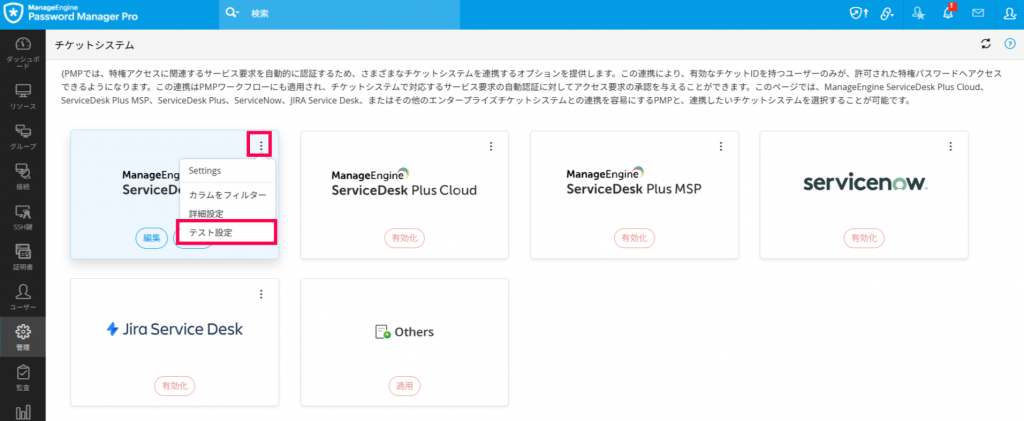Viewport: 1024px width, 421px height.
Task: Open the notifications bell
Action: coord(948,12)
